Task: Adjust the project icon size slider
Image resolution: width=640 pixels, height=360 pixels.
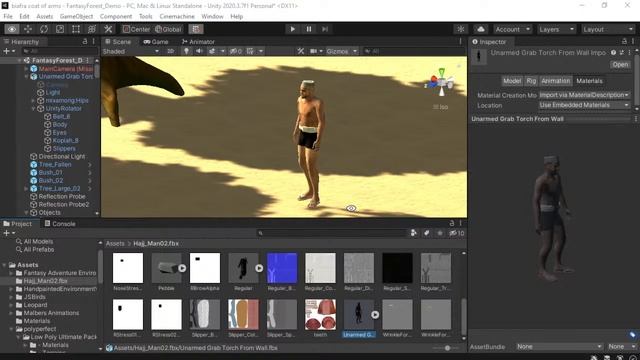Action: pos(447,348)
